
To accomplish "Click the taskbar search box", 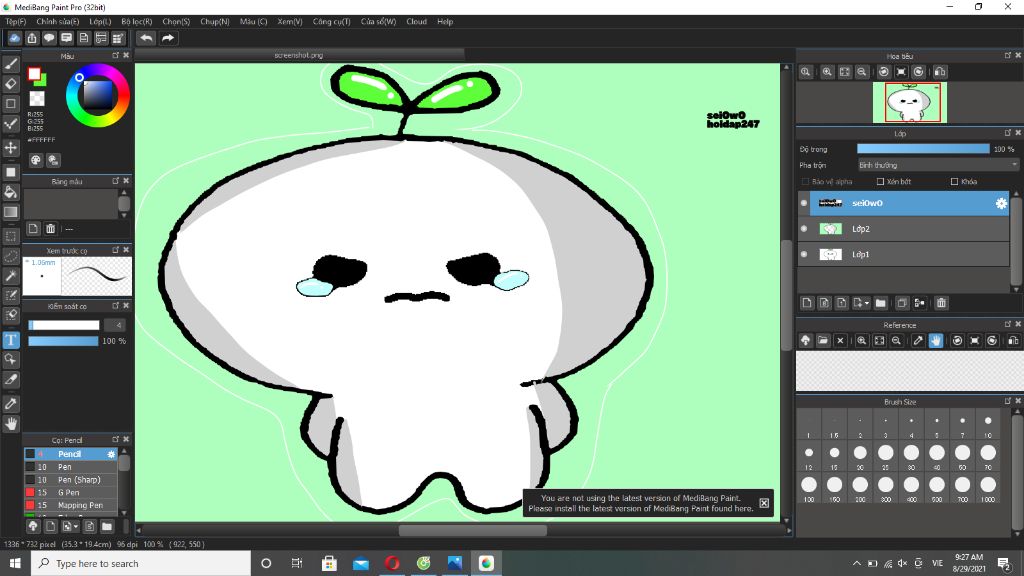I will pos(141,563).
